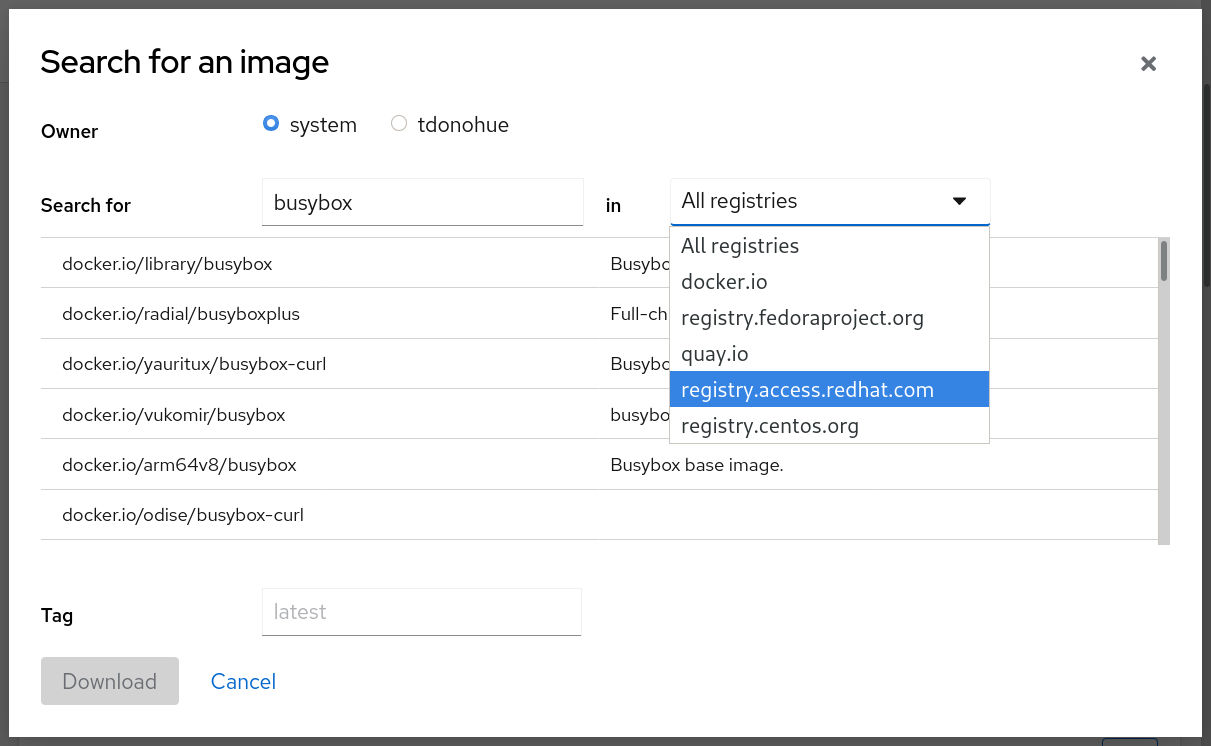1211x746 pixels.
Task: Choose All registries from the list
Action: click(829, 246)
